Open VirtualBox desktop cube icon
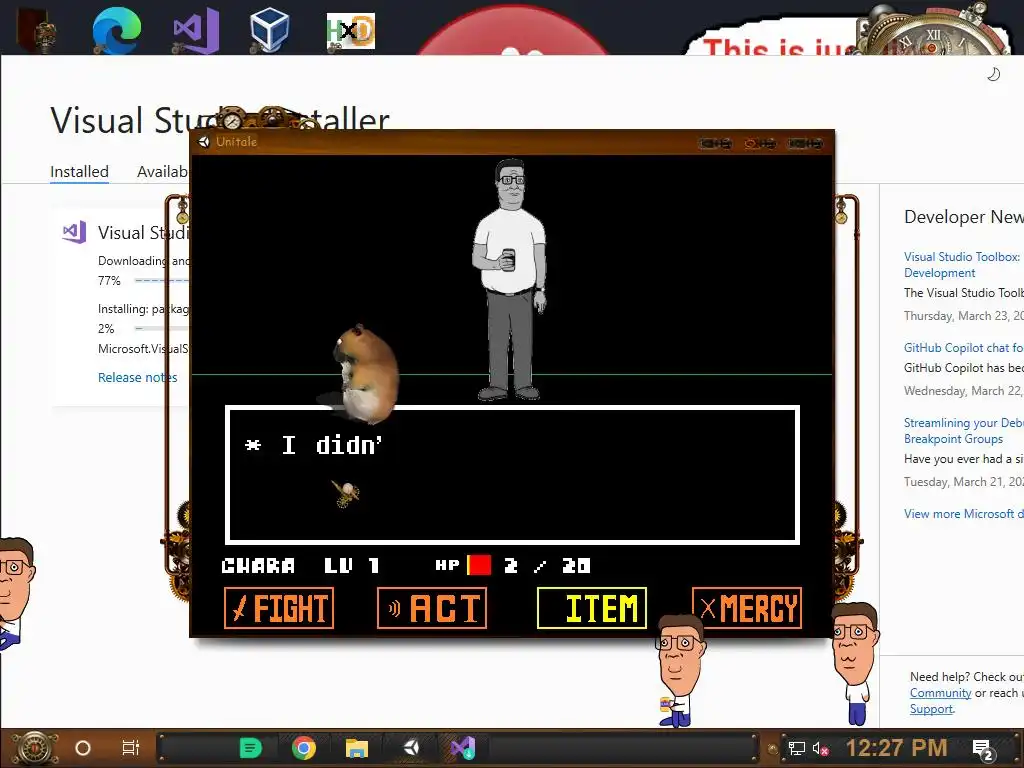Image resolution: width=1024 pixels, height=768 pixels. coord(269,30)
